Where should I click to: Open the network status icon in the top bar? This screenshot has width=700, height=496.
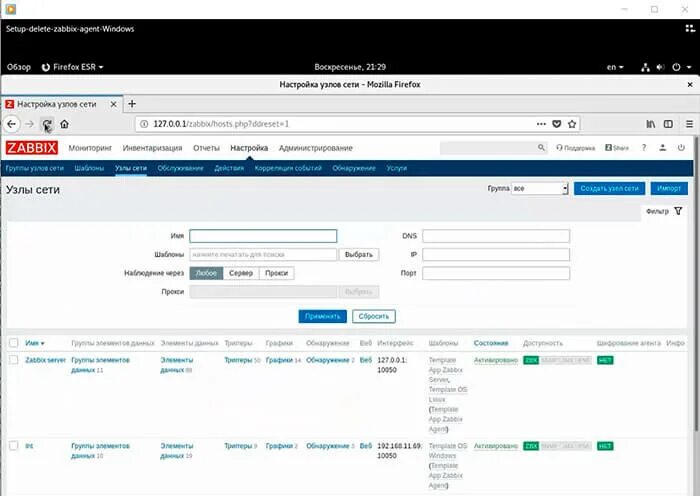pyautogui.click(x=645, y=67)
